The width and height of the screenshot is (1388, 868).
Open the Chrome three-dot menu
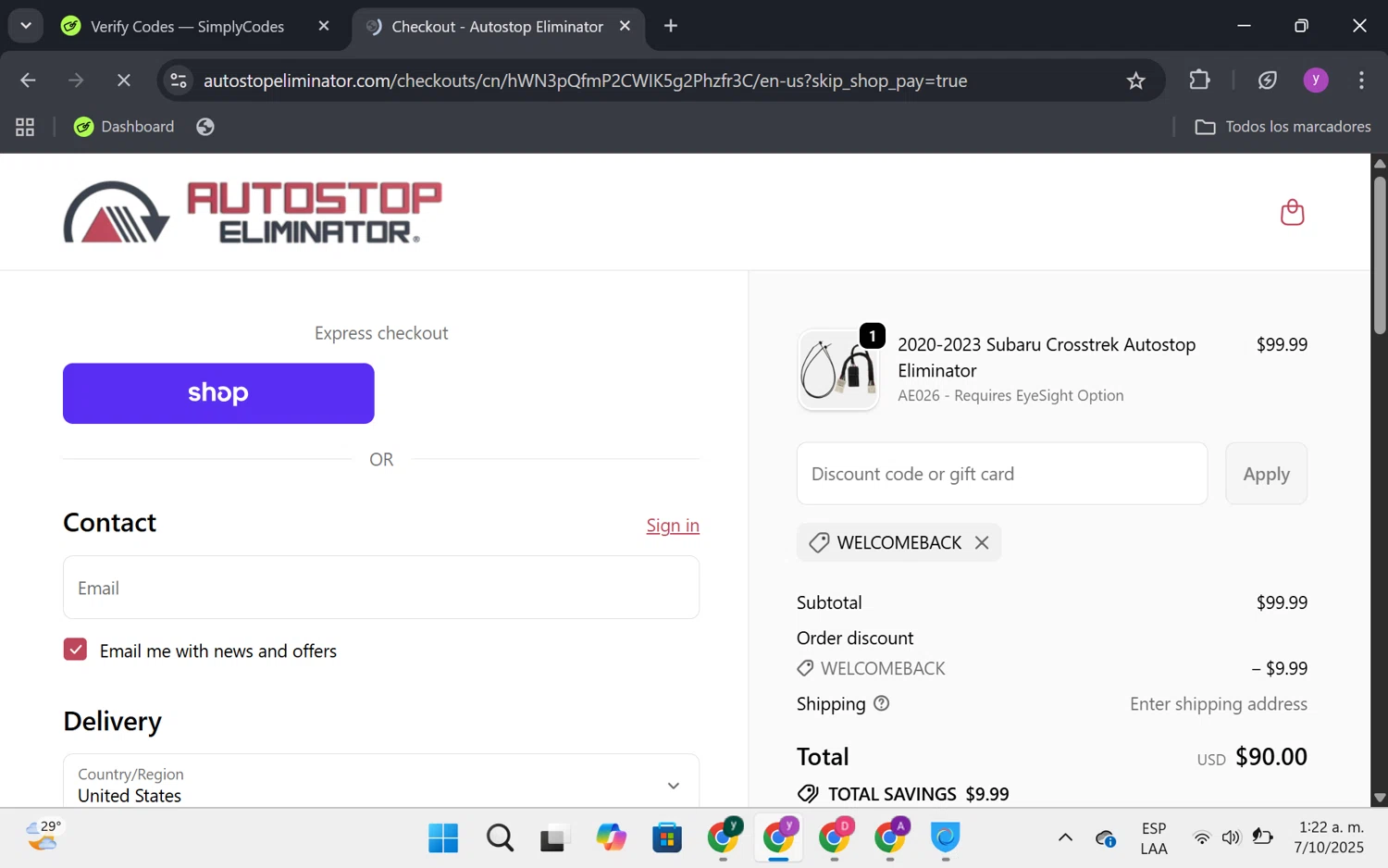pos(1361,81)
